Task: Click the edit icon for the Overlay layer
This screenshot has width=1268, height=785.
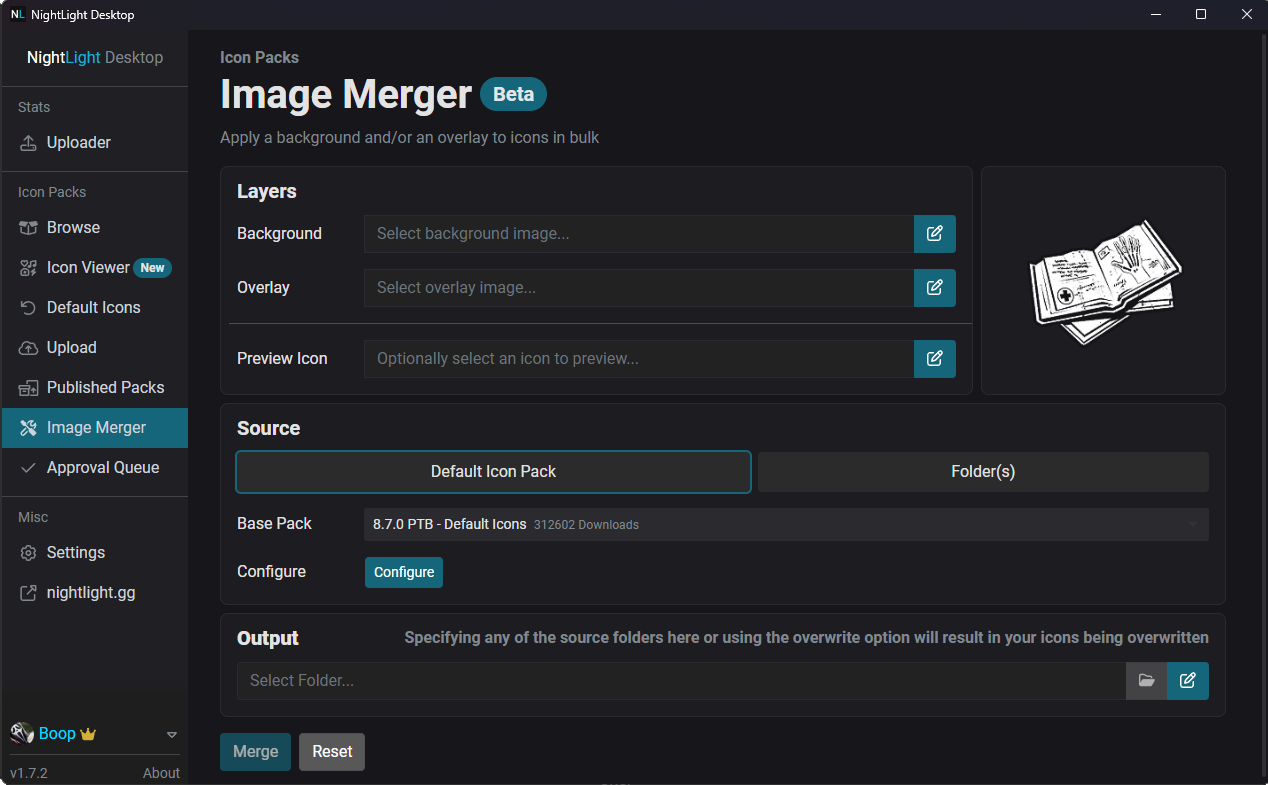Action: click(x=934, y=287)
